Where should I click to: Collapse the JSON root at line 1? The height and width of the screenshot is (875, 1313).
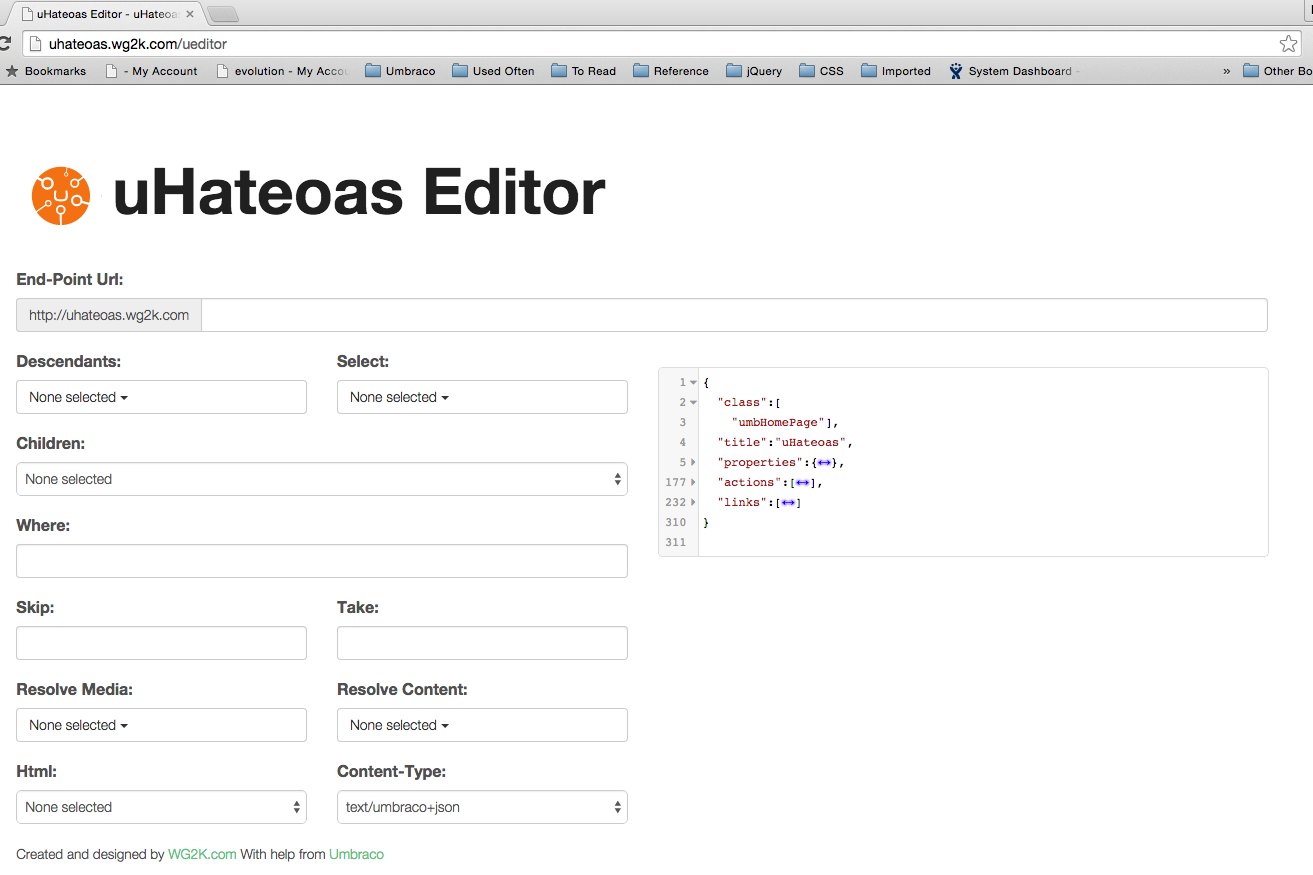(693, 382)
